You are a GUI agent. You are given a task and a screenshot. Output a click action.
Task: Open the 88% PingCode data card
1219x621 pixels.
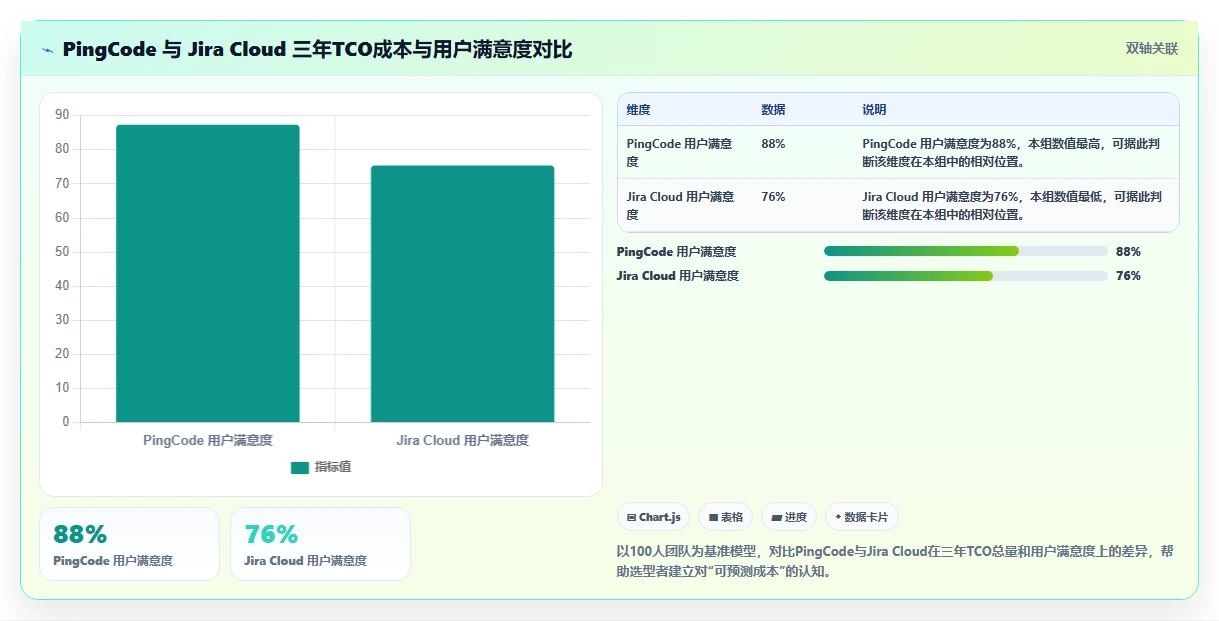coord(129,544)
